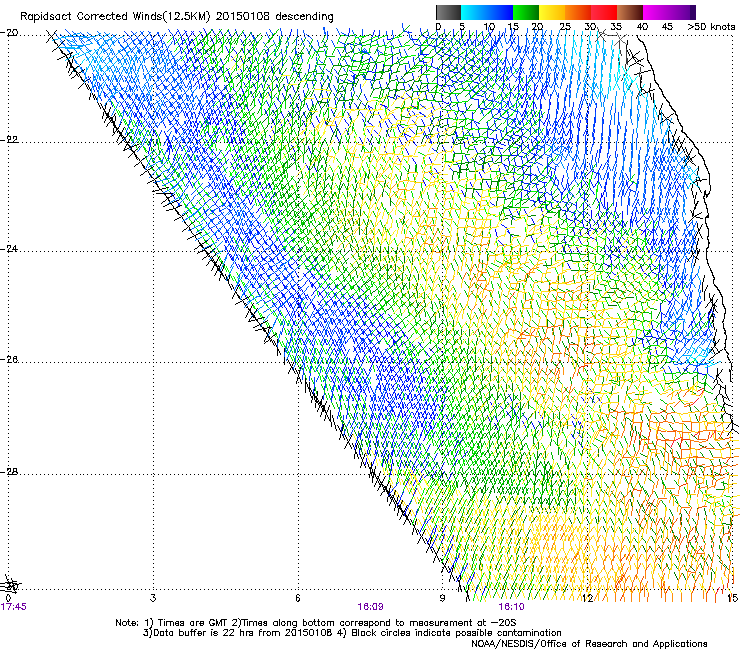Select the legend label '15' under the color bar
This screenshot has width=740, height=650.
pos(513,27)
